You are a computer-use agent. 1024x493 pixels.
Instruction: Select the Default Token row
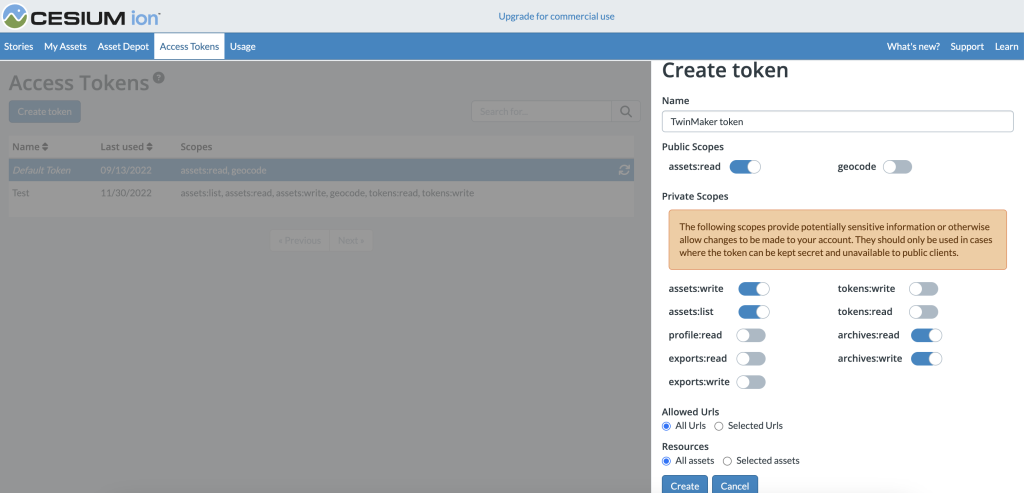coord(321,170)
